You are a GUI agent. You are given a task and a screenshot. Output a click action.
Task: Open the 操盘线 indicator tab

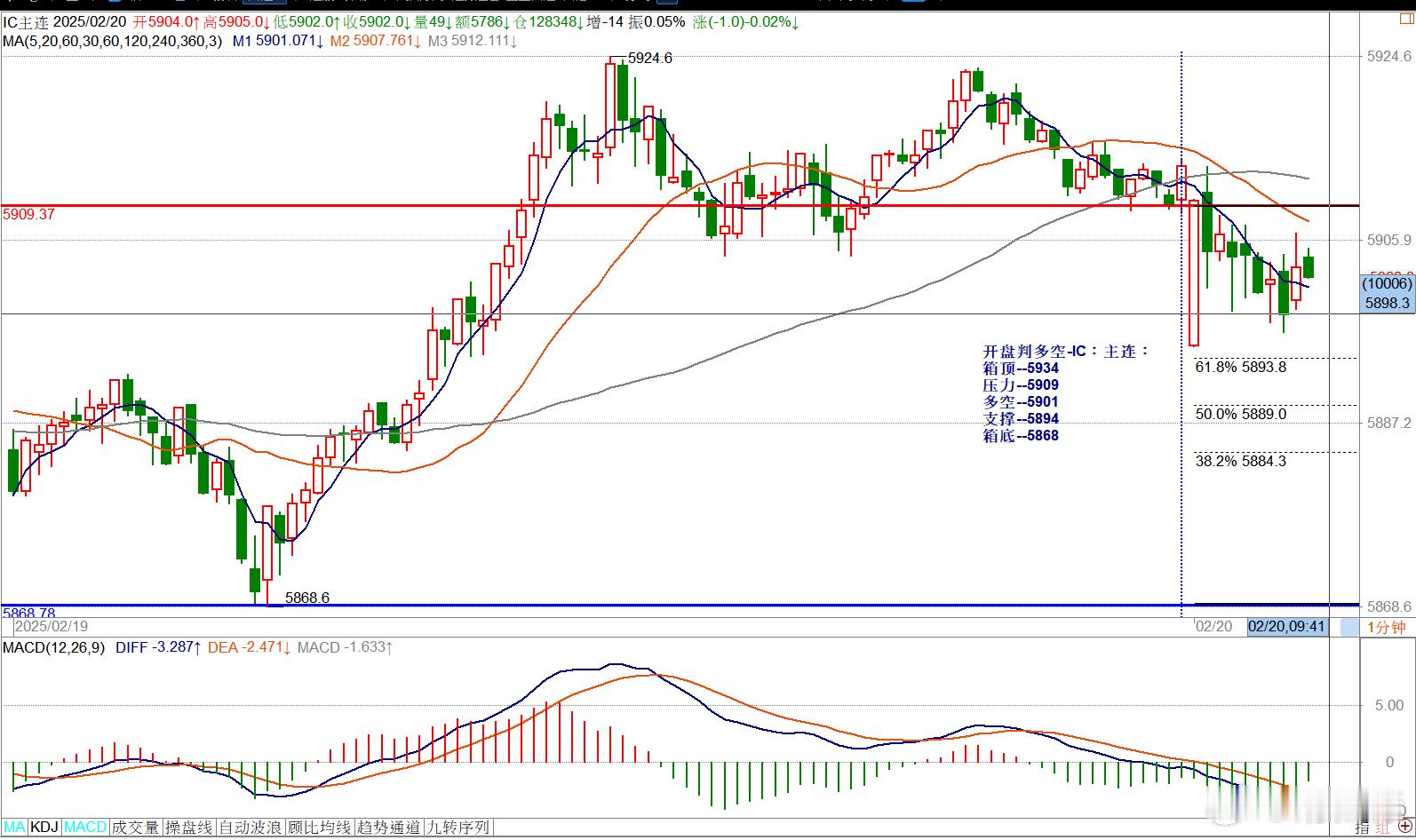pos(189,828)
